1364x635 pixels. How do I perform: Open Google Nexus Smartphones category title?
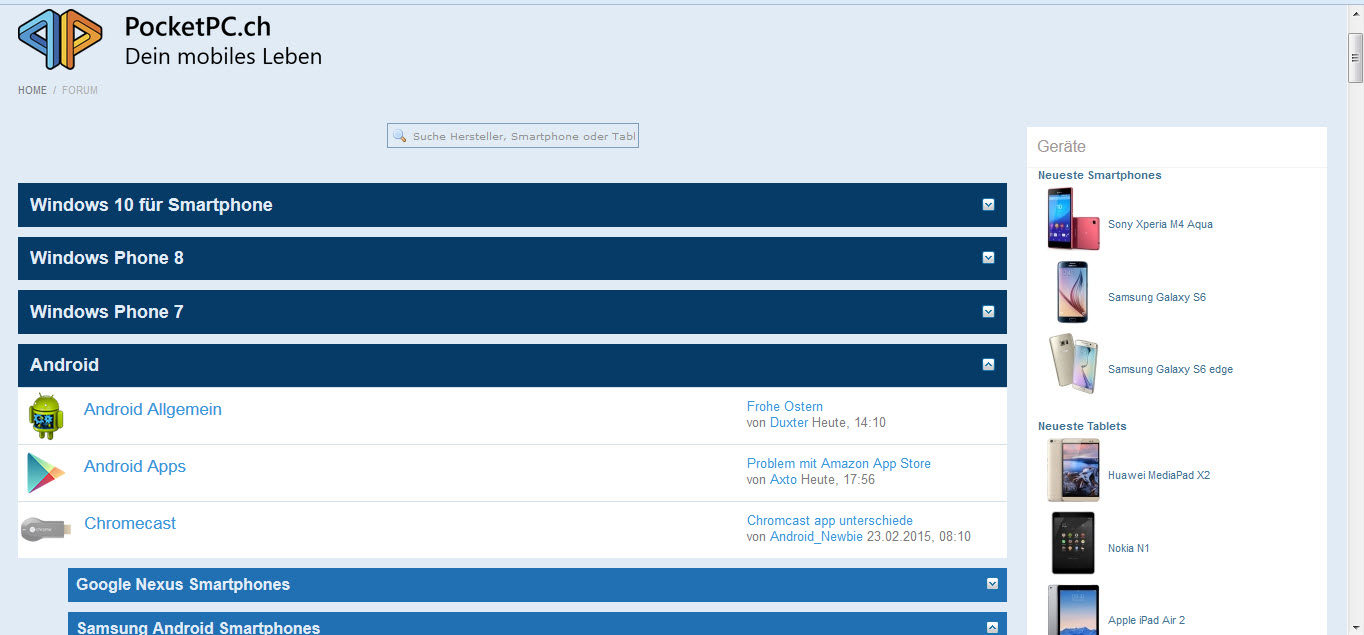(183, 584)
